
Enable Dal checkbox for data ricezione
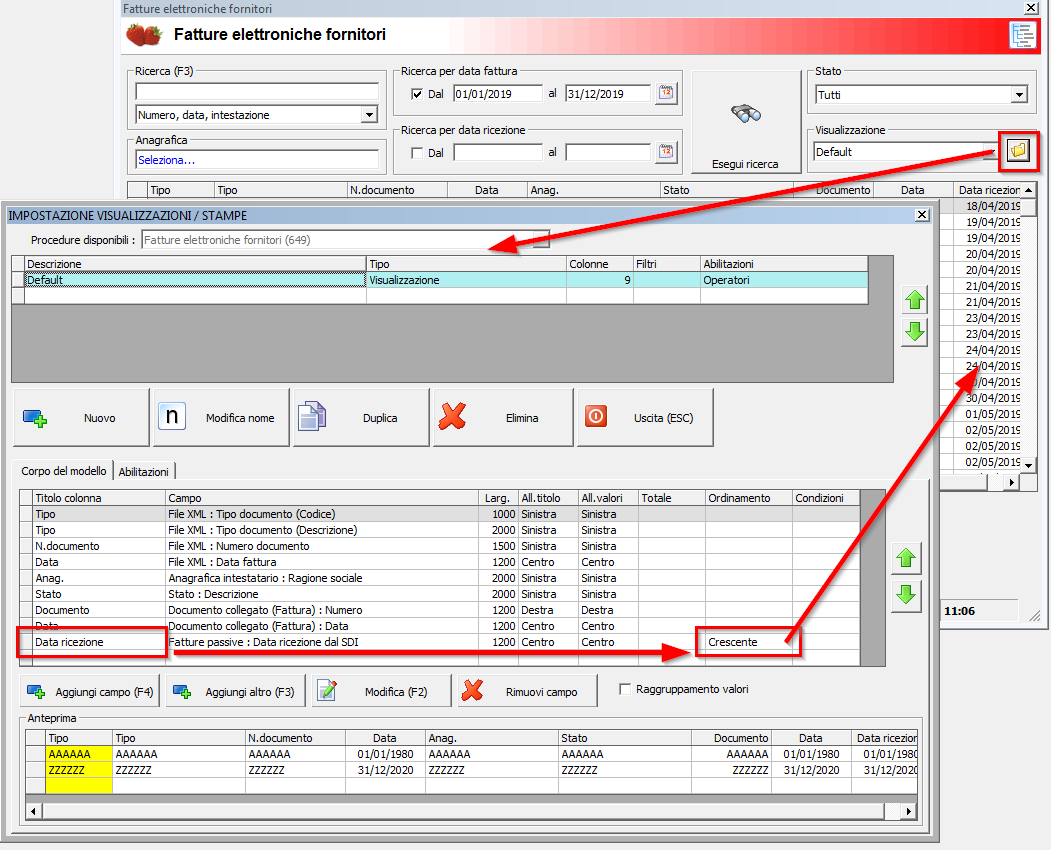click(417, 153)
